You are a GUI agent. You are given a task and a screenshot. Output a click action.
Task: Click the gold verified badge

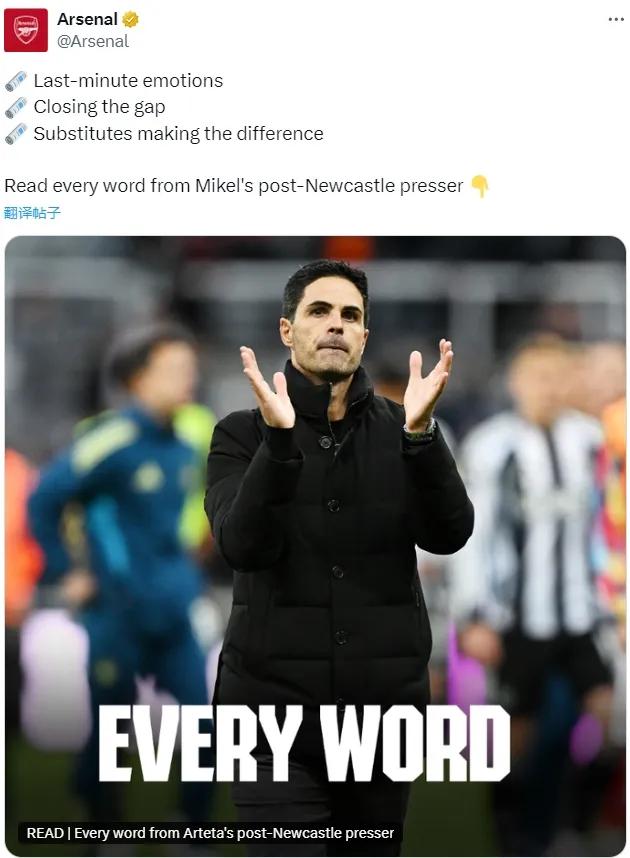pyautogui.click(x=131, y=20)
